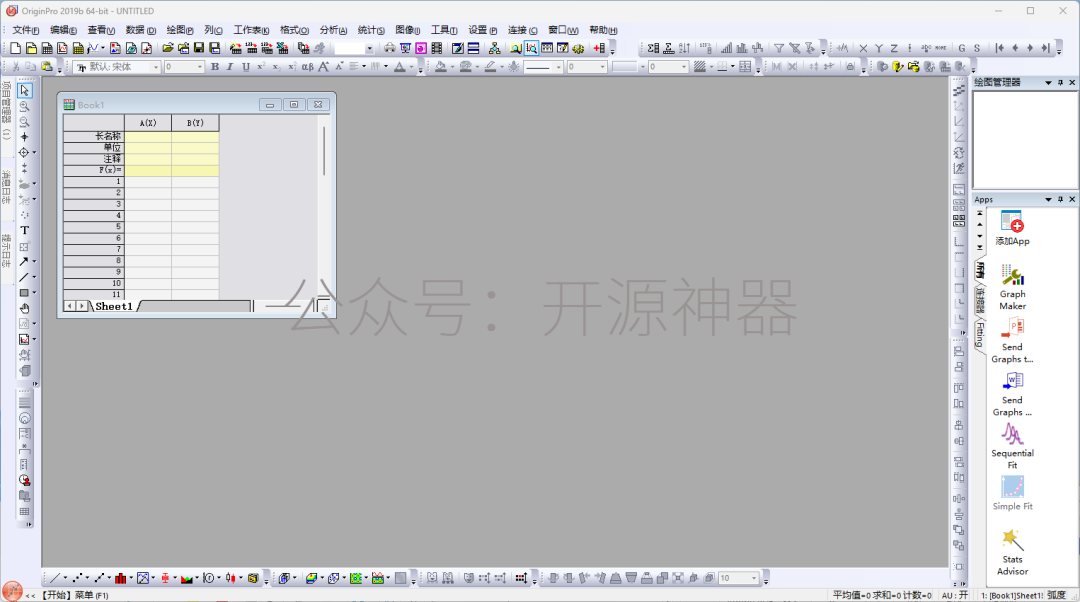This screenshot has width=1080, height=602.
Task: Select the Text tool (T)
Action: point(25,231)
